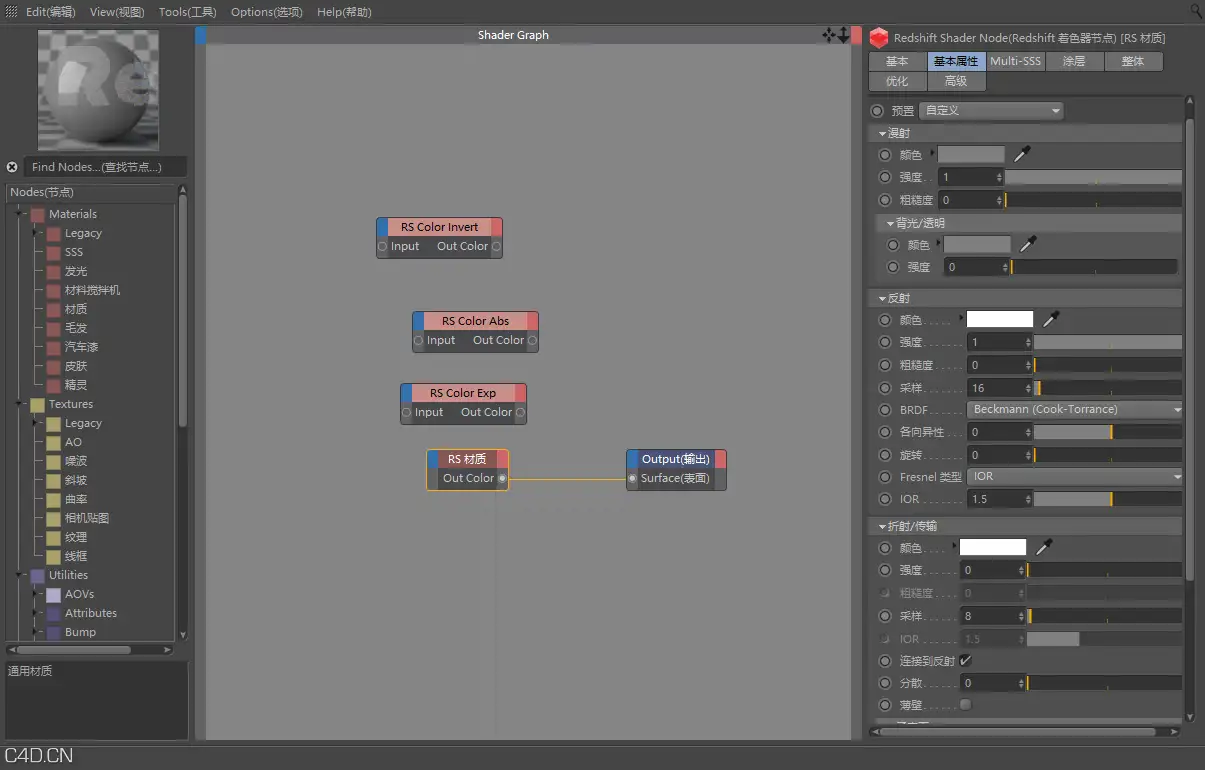Switch to the 涂层 tab
The image size is (1205, 770).
tap(1074, 62)
